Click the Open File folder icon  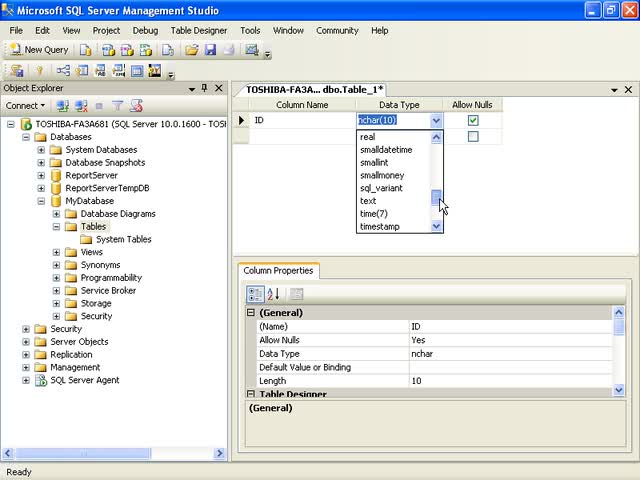coord(191,50)
